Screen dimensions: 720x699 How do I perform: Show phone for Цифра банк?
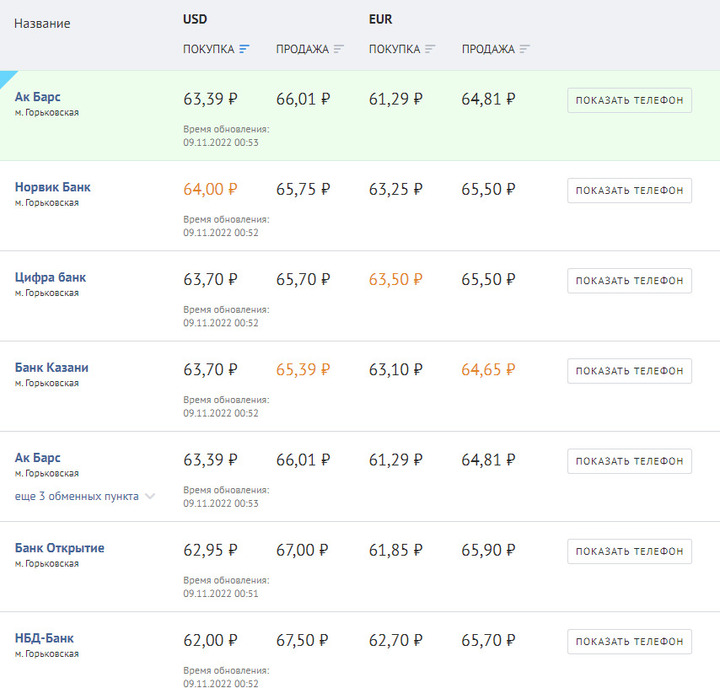click(x=630, y=281)
